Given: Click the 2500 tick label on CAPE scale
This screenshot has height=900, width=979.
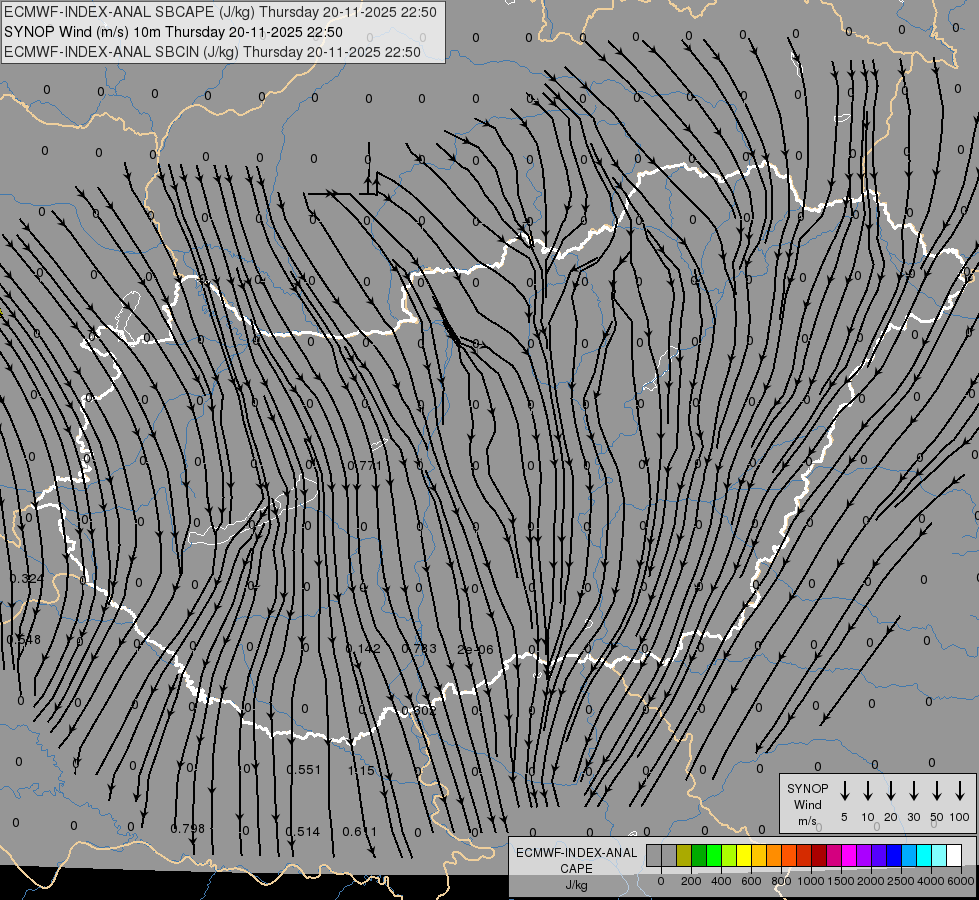Looking at the screenshot, I should [900, 881].
